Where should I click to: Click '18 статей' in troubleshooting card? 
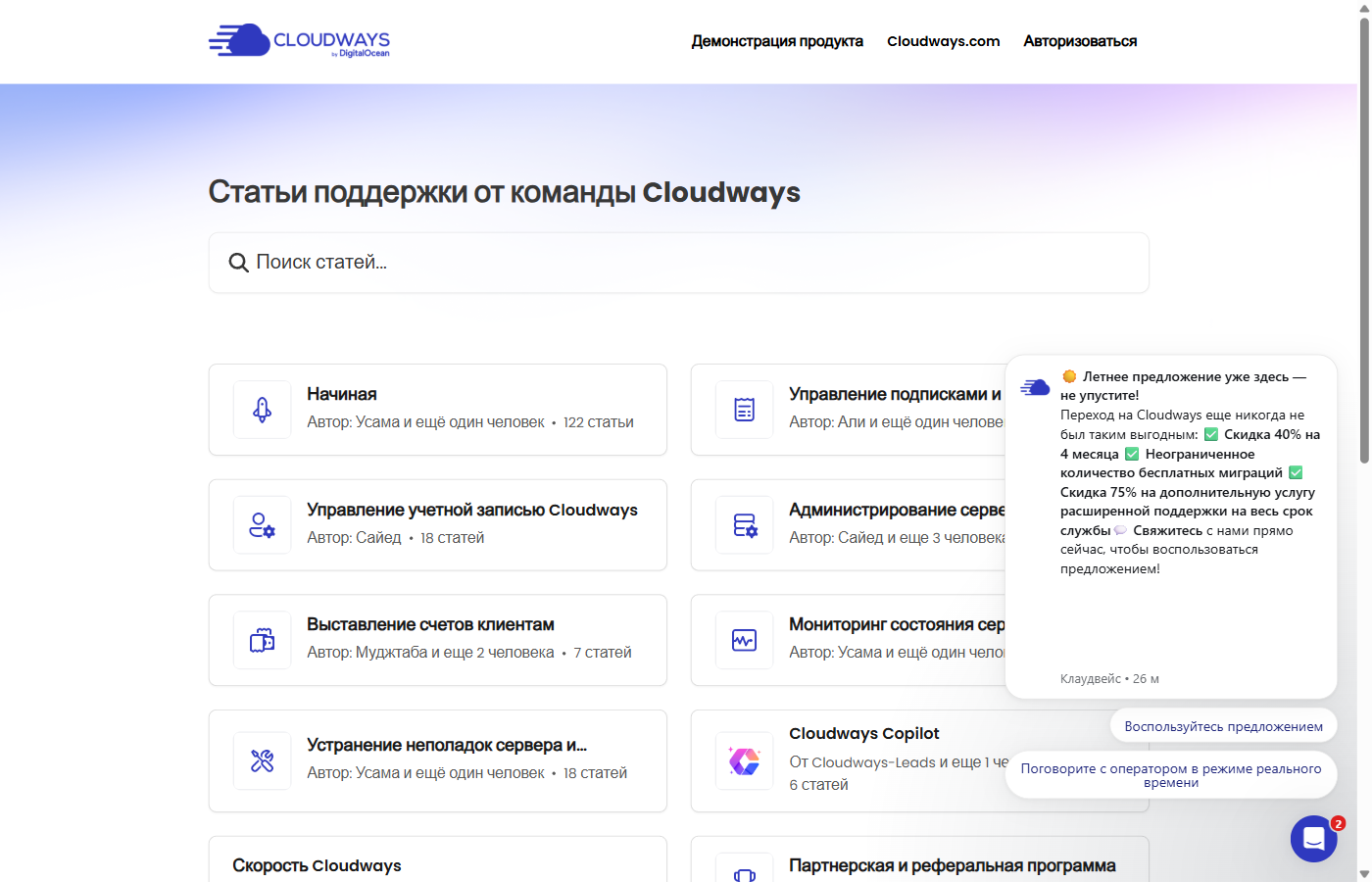pos(595,773)
